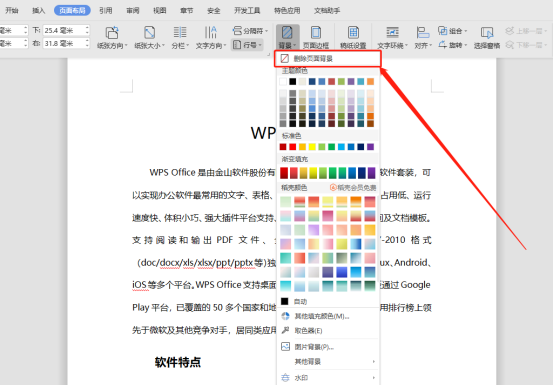The image size is (553, 385).
Task: Open the Developer Tools (开发工具) tab
Action: pyautogui.click(x=247, y=11)
